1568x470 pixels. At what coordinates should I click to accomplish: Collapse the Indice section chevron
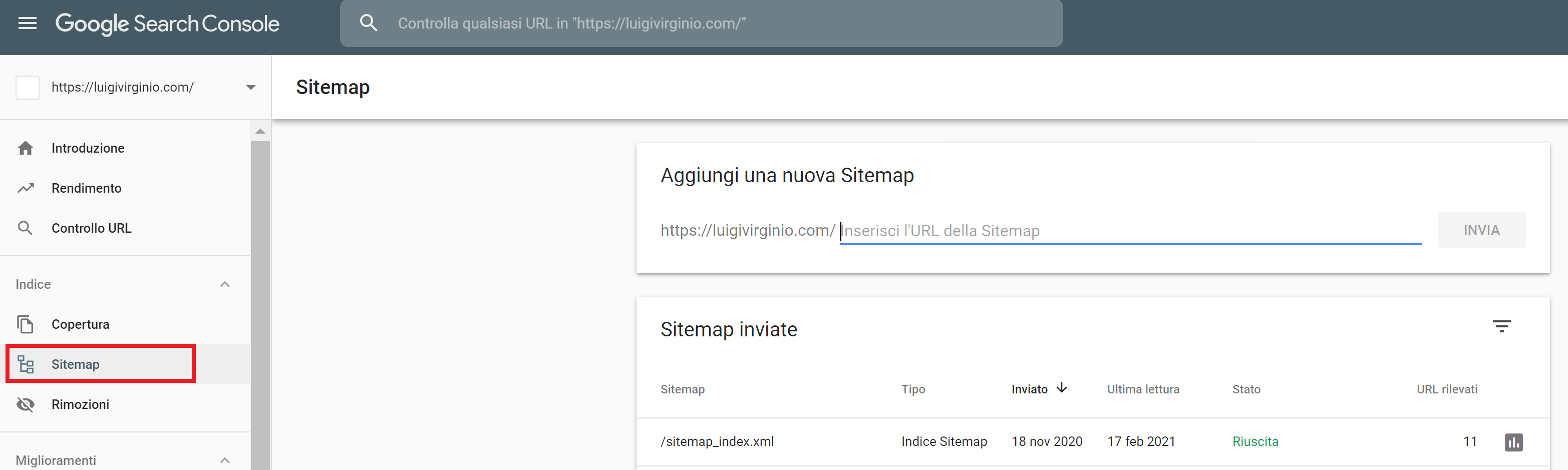point(225,284)
